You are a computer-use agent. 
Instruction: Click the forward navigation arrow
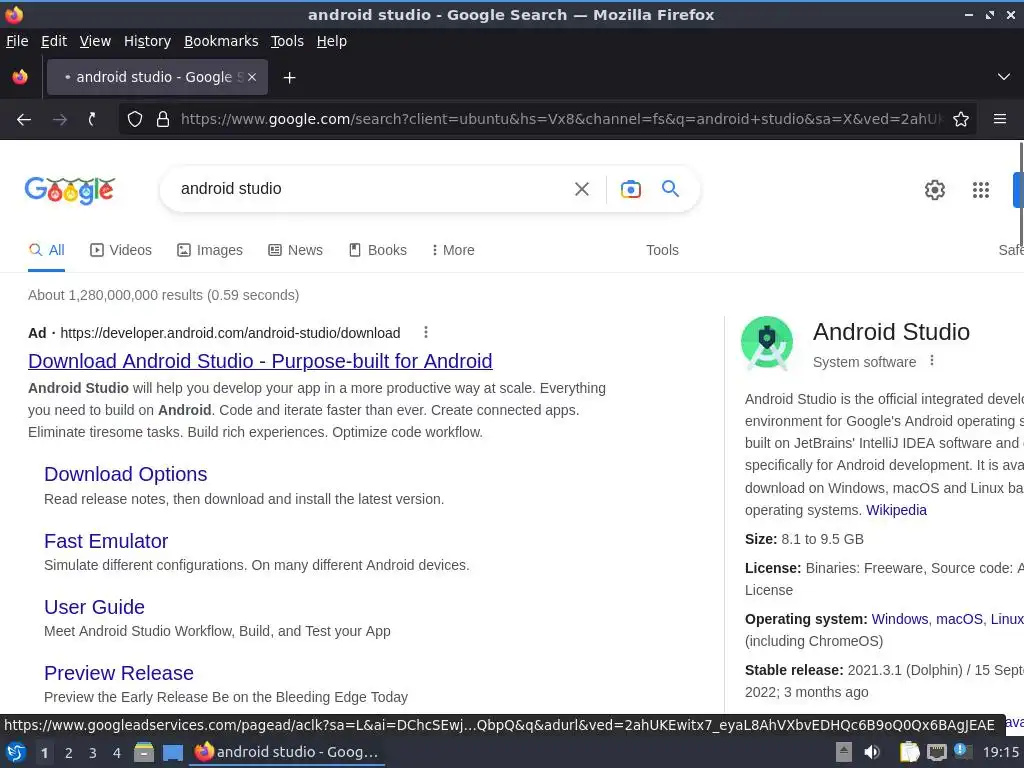59,119
